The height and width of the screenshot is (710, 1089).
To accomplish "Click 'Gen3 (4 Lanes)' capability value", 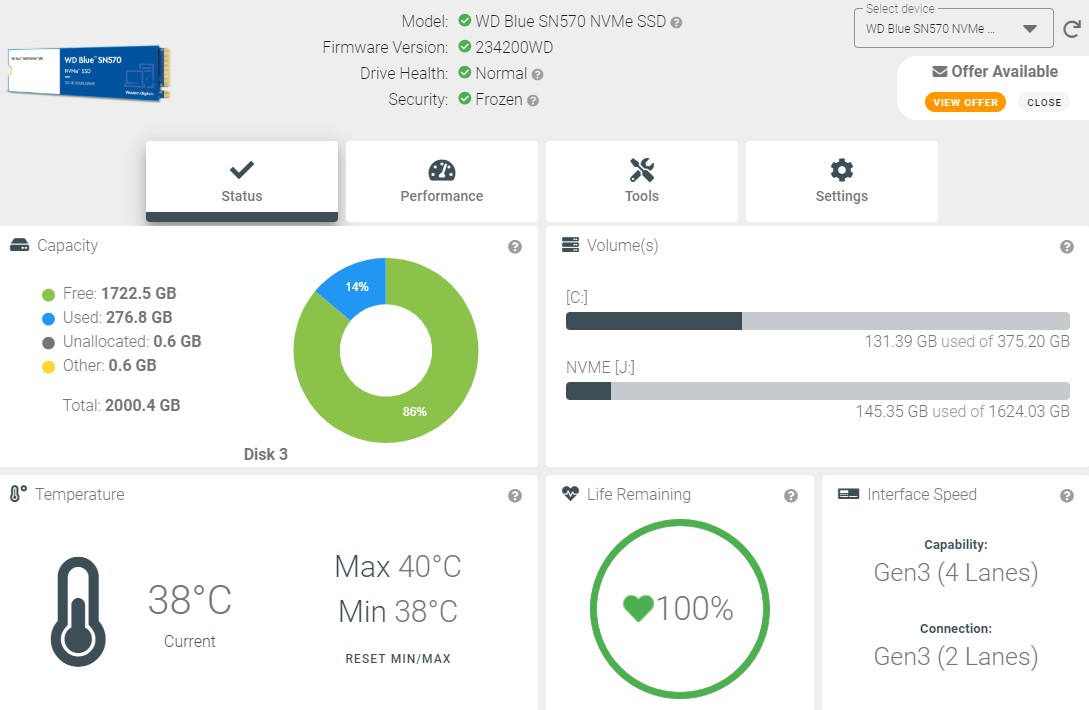I will (x=956, y=572).
